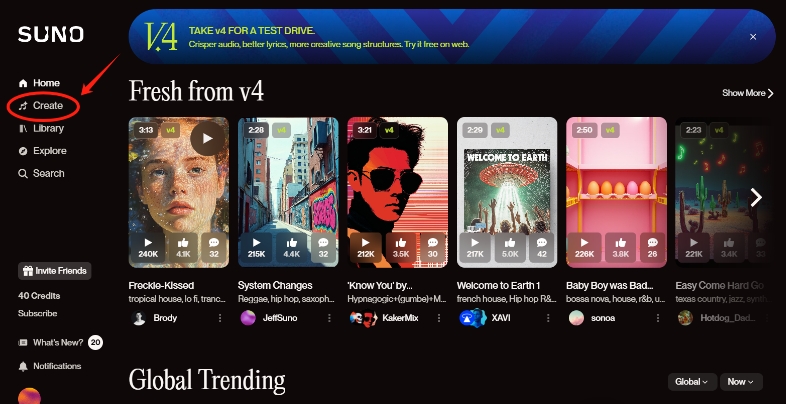The width and height of the screenshot is (786, 404).
Task: Open Library from the sidebar
Action: [x=48, y=128]
